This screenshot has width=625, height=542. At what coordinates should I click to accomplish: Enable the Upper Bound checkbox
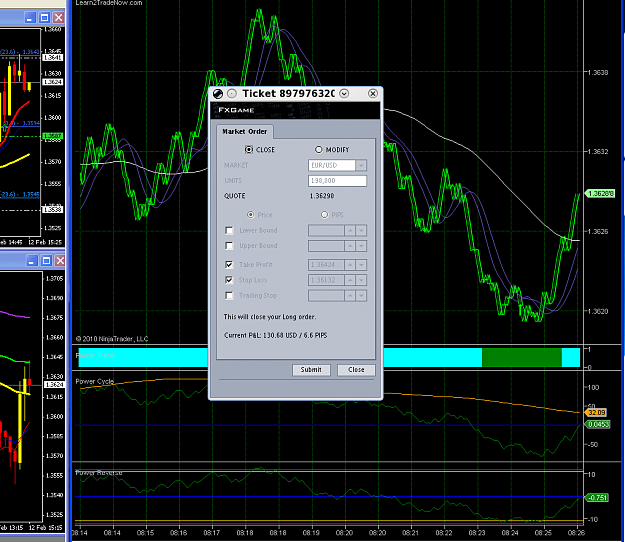point(229,246)
